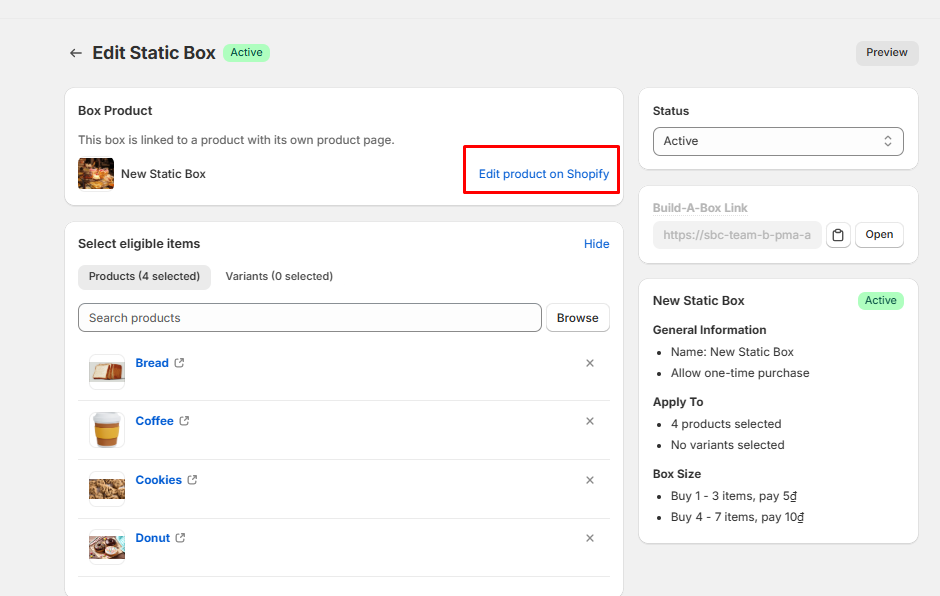Copy the Build-A-Box link with clipboard icon
This screenshot has height=596, width=940.
click(838, 235)
